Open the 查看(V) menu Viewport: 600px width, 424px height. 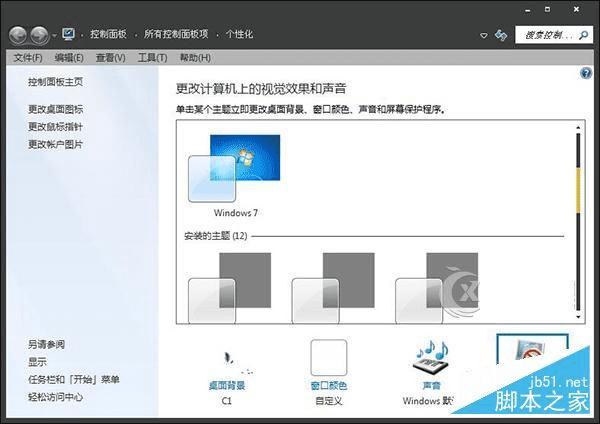[111, 58]
